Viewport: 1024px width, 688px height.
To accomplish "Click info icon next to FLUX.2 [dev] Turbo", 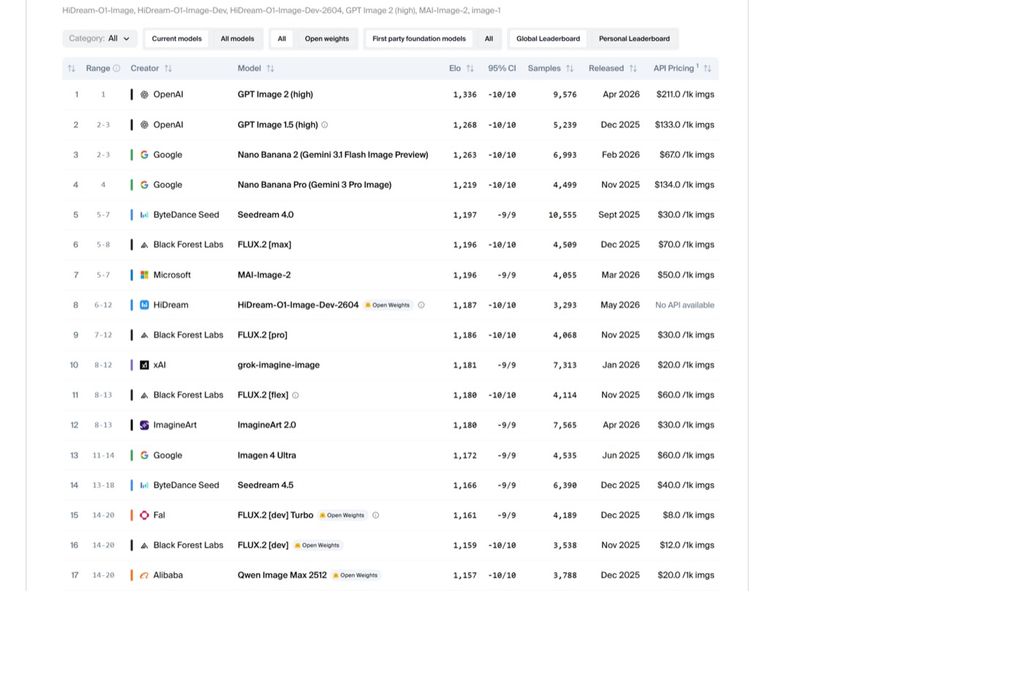I will (x=376, y=515).
